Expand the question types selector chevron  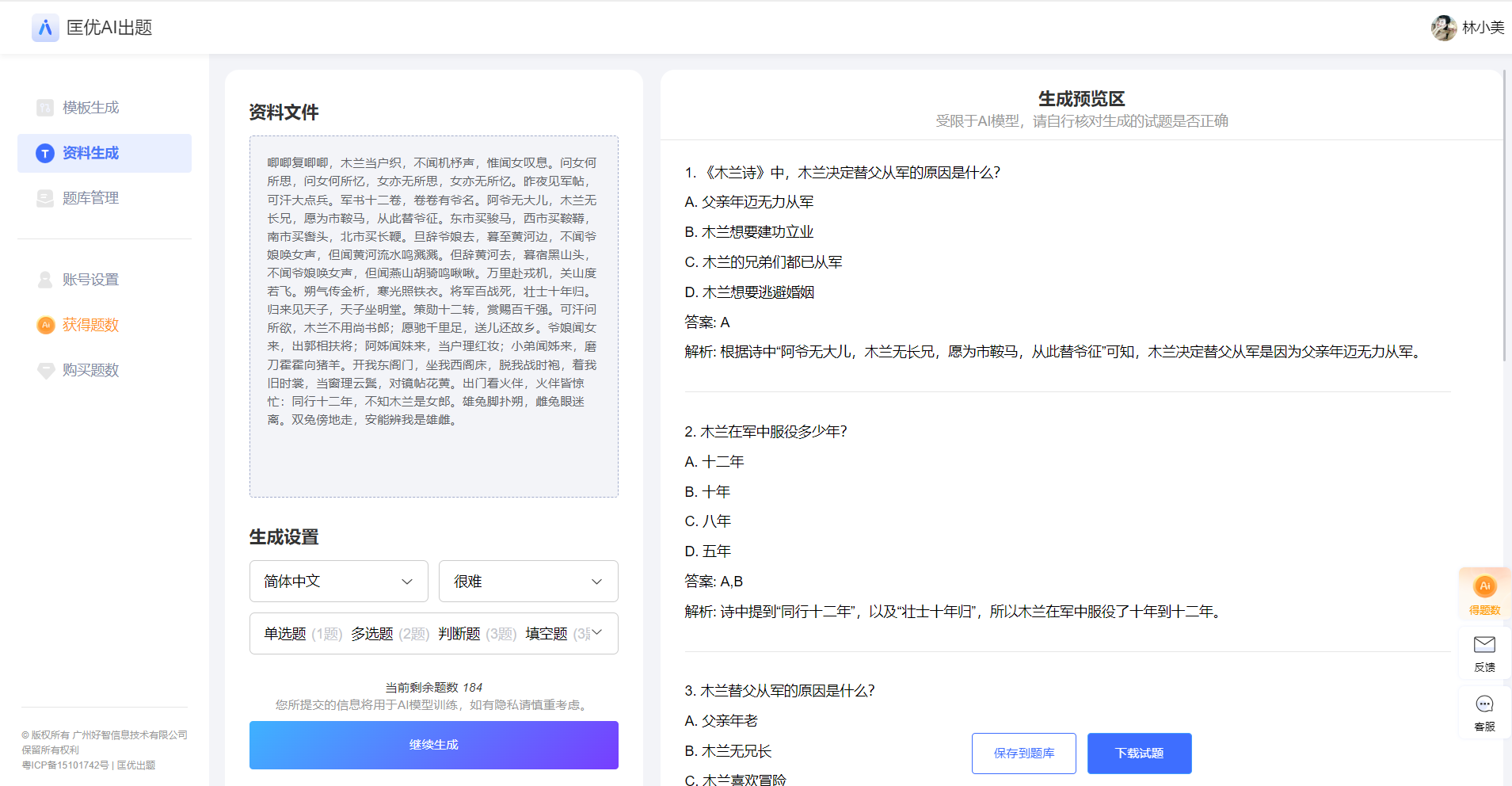tap(597, 632)
